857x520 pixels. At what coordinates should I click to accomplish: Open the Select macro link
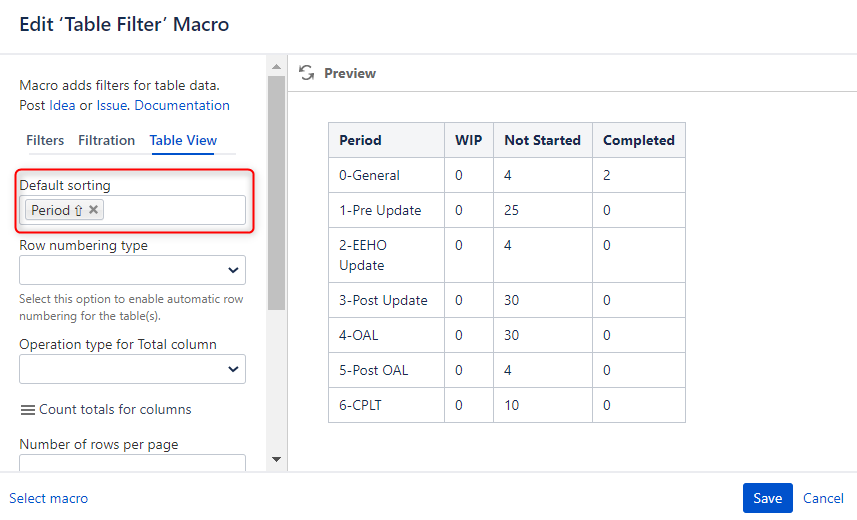coord(49,498)
